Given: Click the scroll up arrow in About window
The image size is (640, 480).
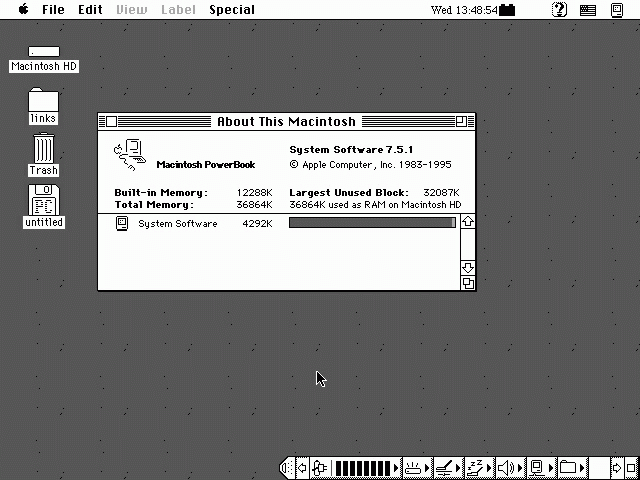Looking at the screenshot, I should click(x=468, y=222).
